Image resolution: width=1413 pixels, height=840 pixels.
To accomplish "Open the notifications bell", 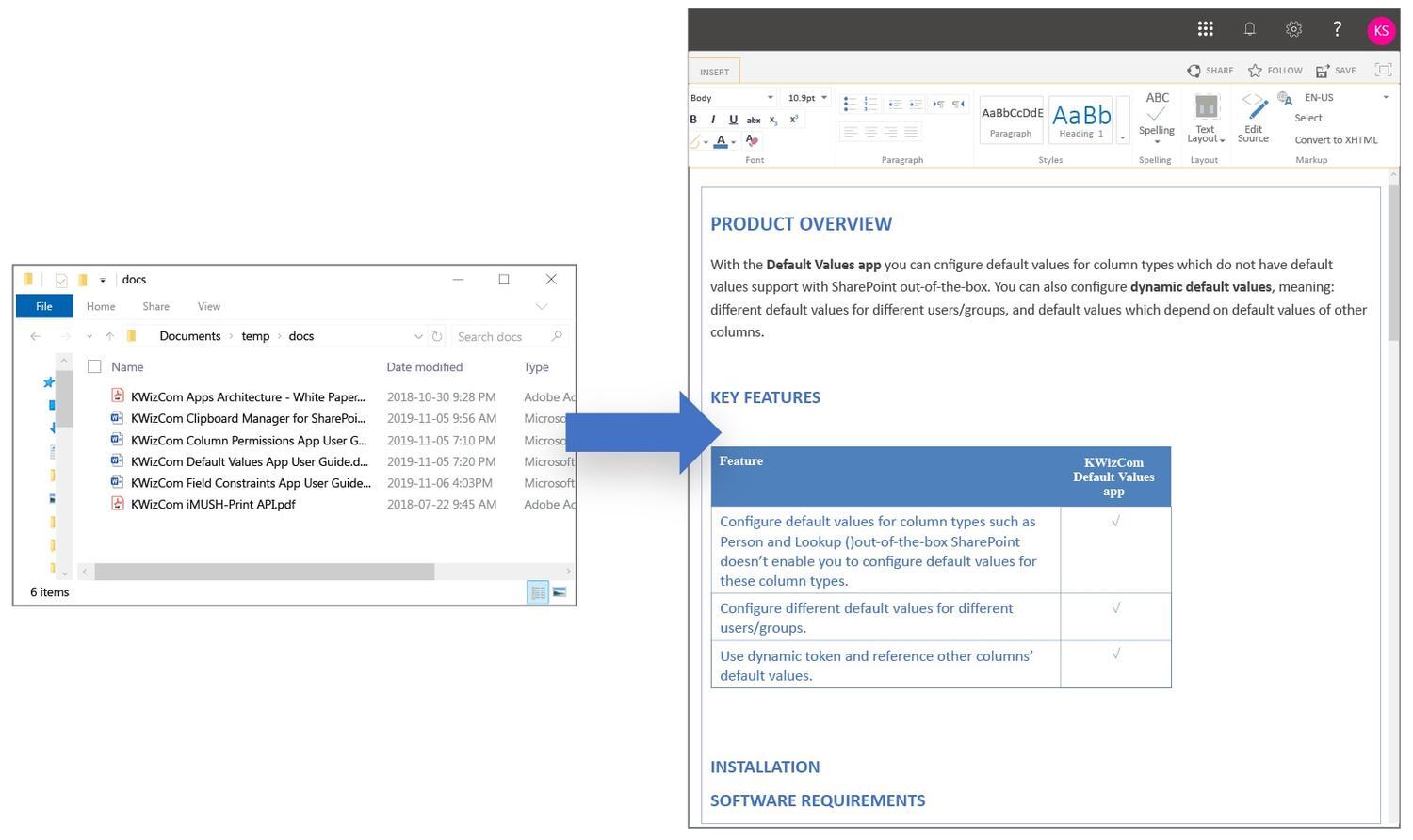I will pyautogui.click(x=1250, y=29).
